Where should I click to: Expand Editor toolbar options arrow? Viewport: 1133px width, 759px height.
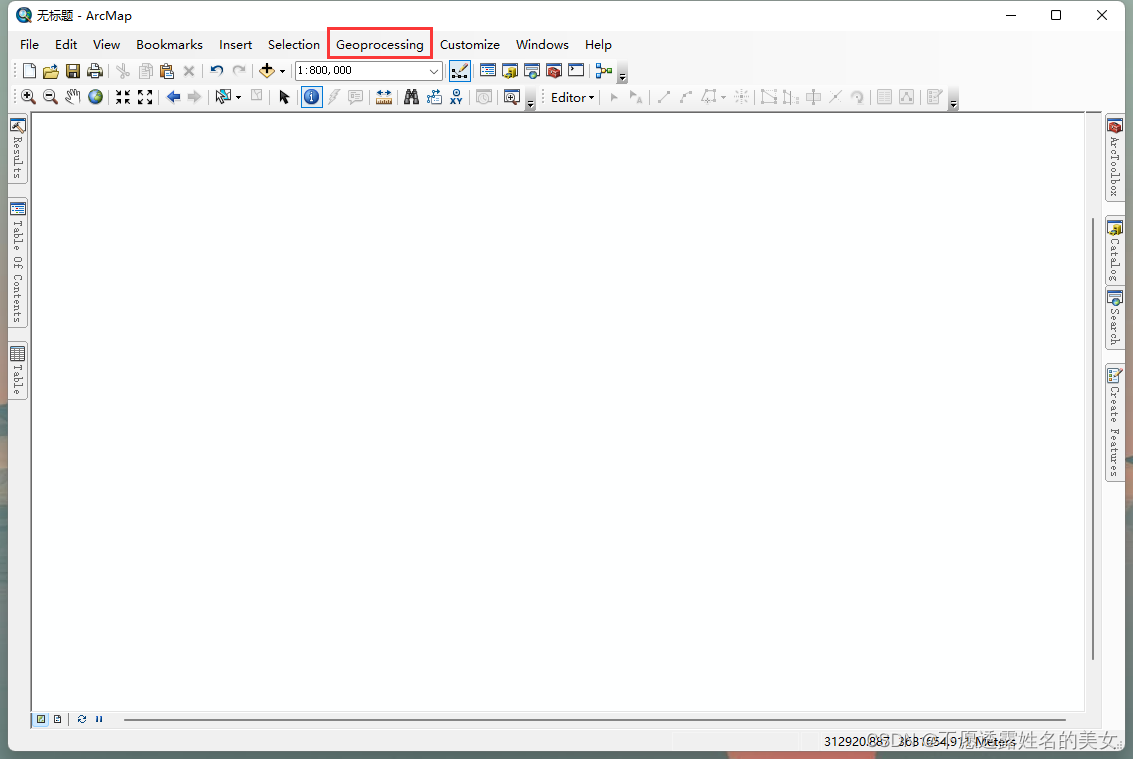click(x=954, y=100)
